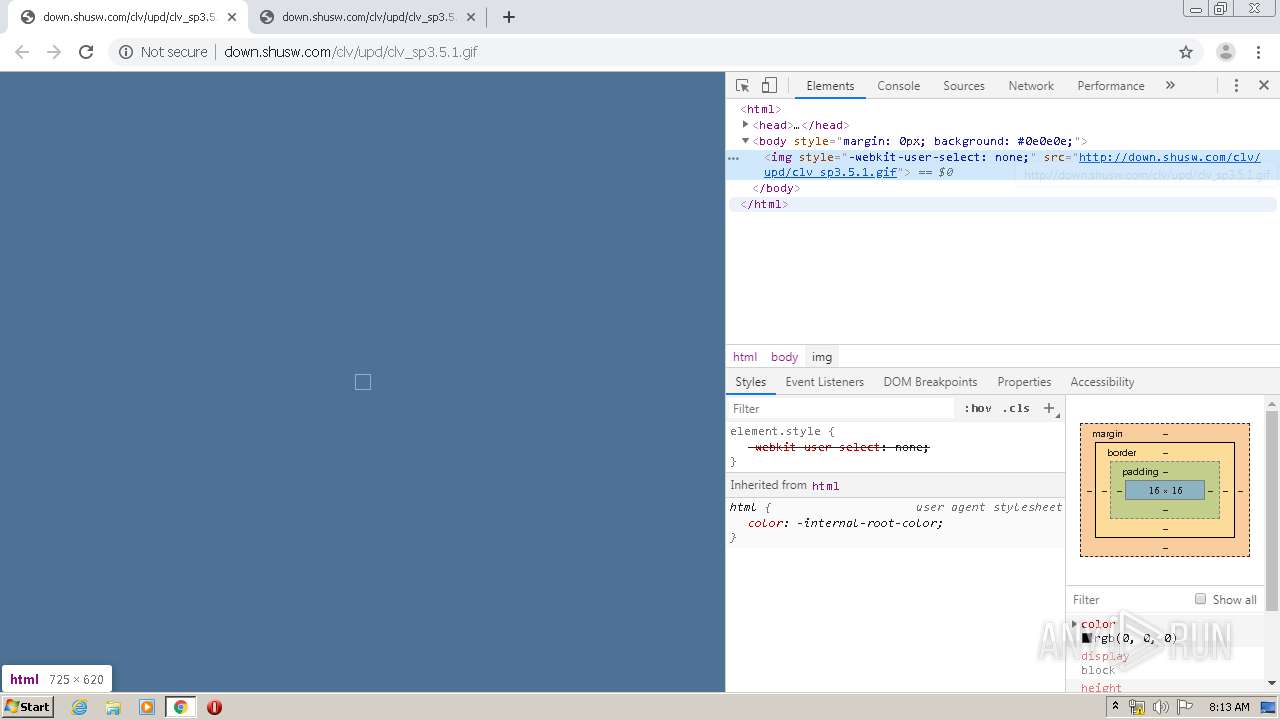Image resolution: width=1280 pixels, height=720 pixels.
Task: Go back with browser back arrow
Action: (x=22, y=52)
